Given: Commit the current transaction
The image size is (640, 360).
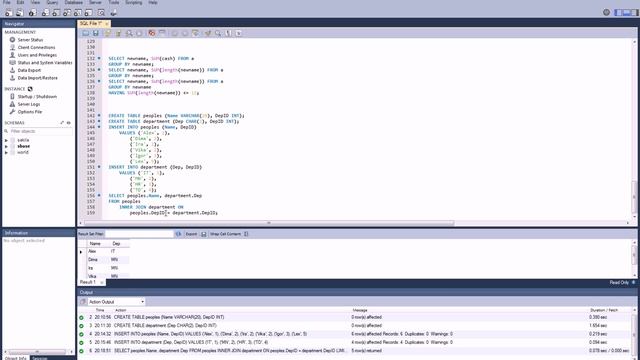Looking at the screenshot, I should tap(175, 33).
